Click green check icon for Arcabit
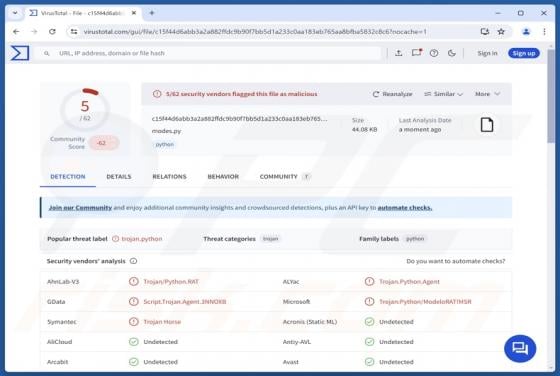The image size is (560, 376). click(134, 362)
